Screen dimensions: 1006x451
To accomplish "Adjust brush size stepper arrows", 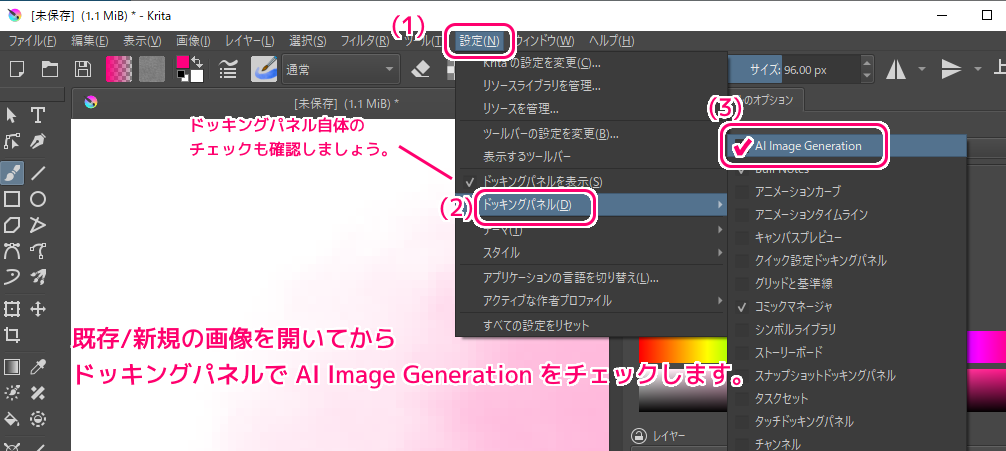I will (867, 69).
